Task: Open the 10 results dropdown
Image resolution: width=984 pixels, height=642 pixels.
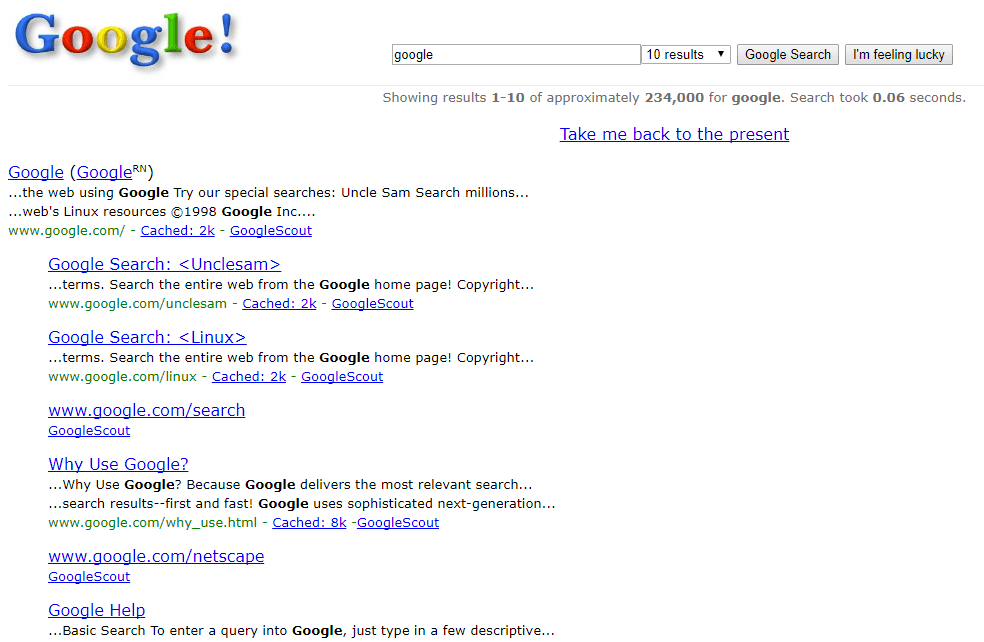Action: point(686,55)
